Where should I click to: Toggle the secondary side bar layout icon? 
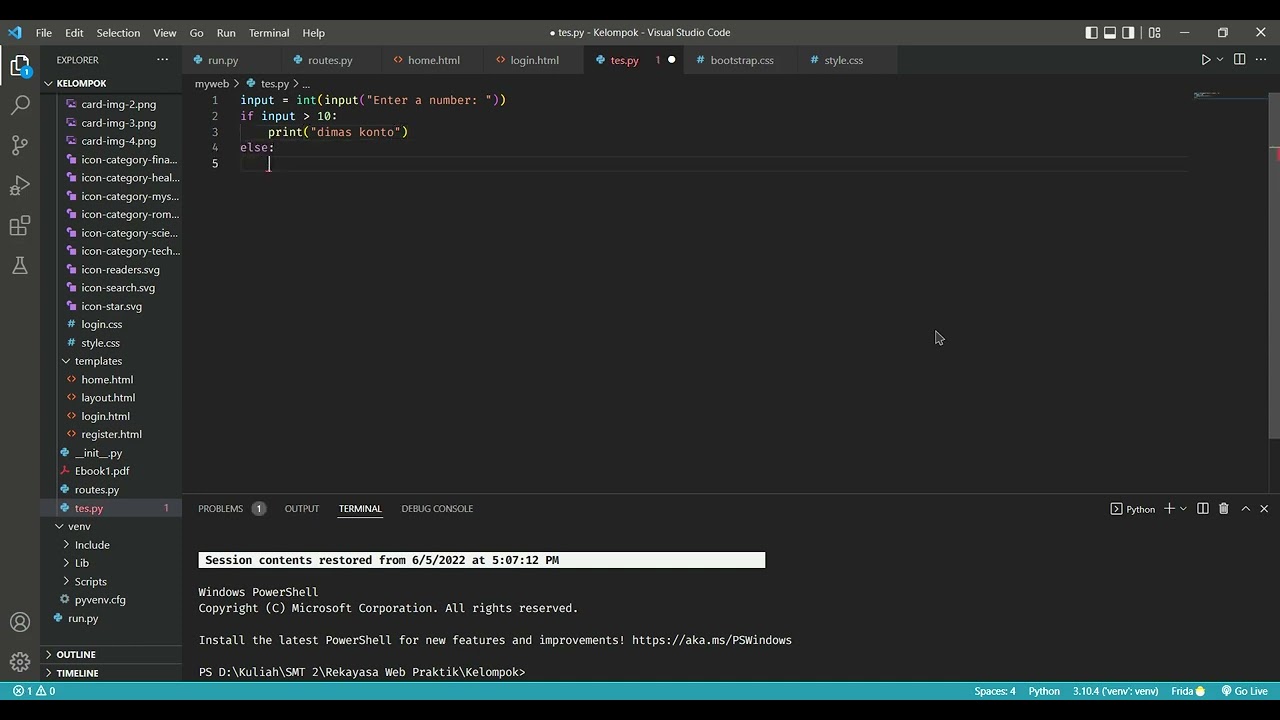tap(1129, 32)
